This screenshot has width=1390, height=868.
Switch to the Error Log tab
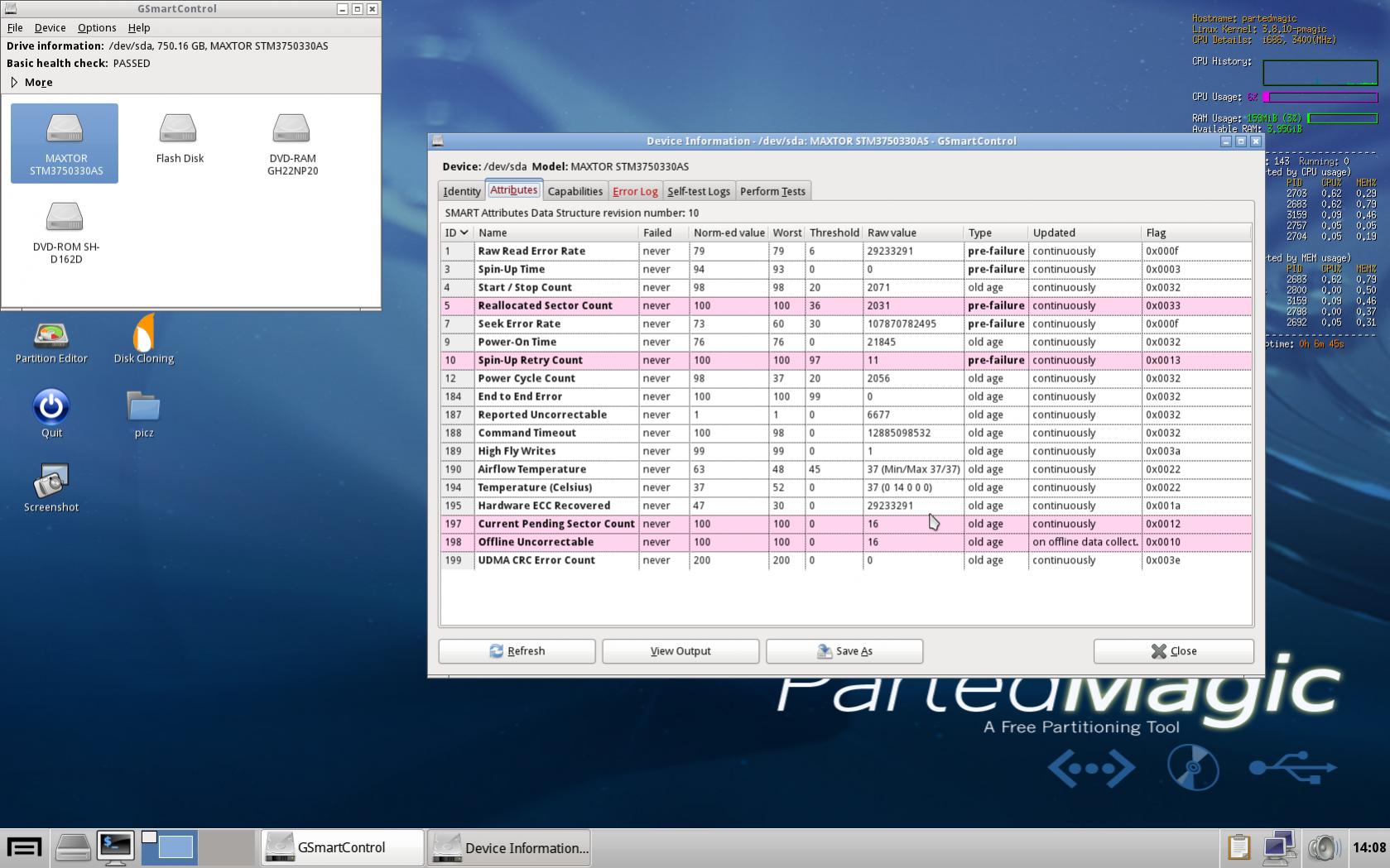[x=635, y=191]
